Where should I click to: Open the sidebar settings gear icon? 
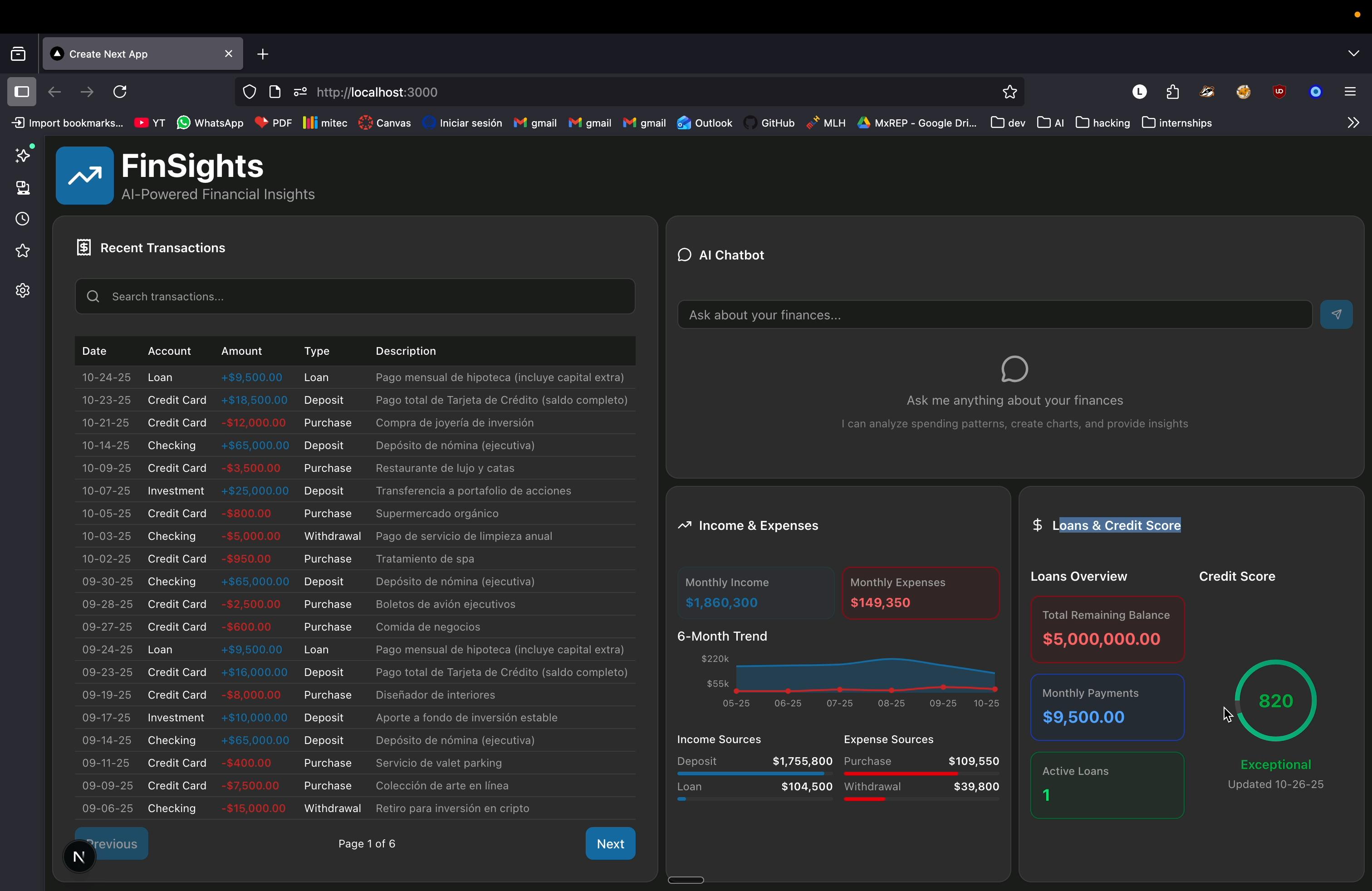(x=23, y=290)
